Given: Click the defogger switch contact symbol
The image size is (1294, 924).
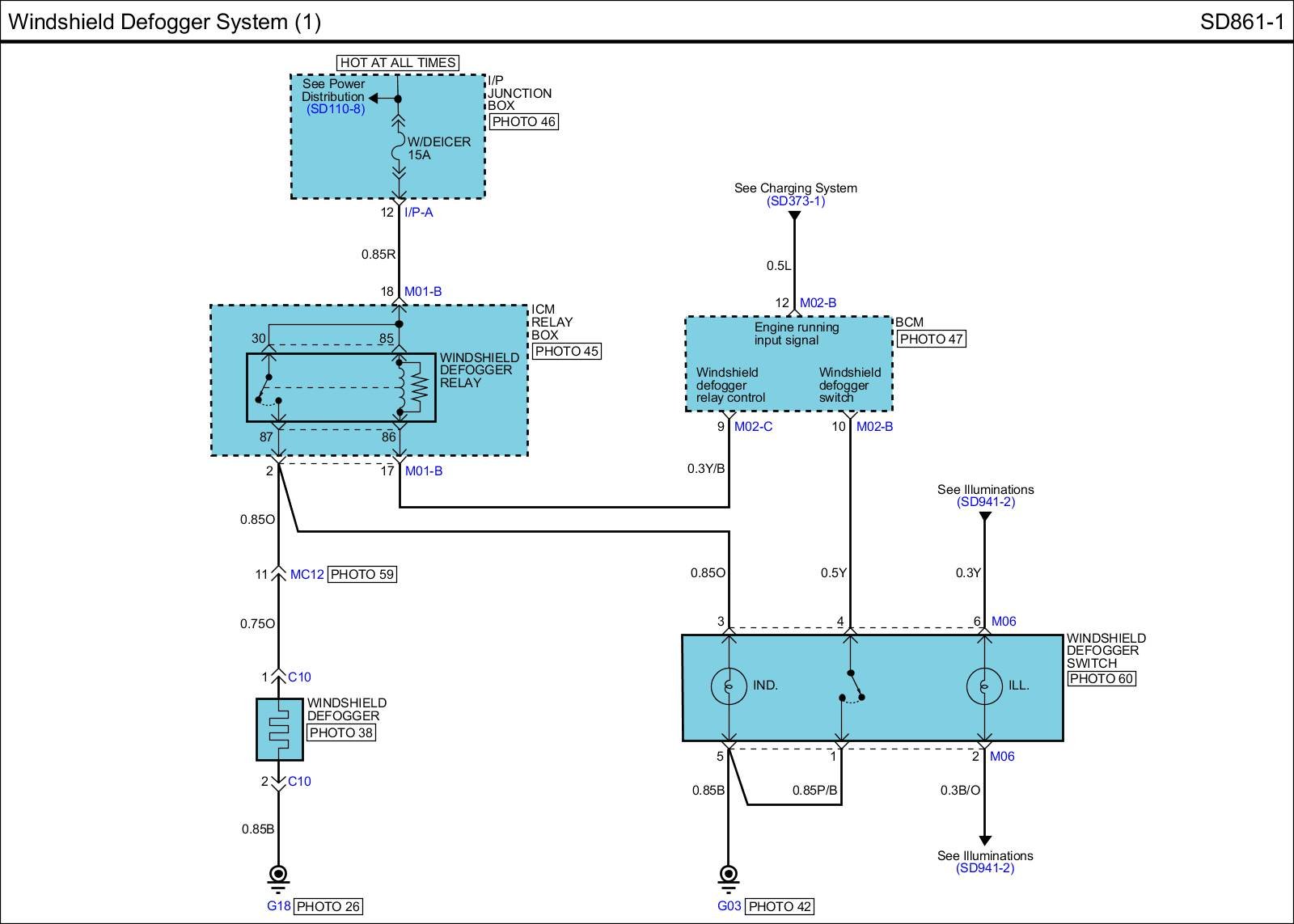Looking at the screenshot, I should pyautogui.click(x=851, y=686).
